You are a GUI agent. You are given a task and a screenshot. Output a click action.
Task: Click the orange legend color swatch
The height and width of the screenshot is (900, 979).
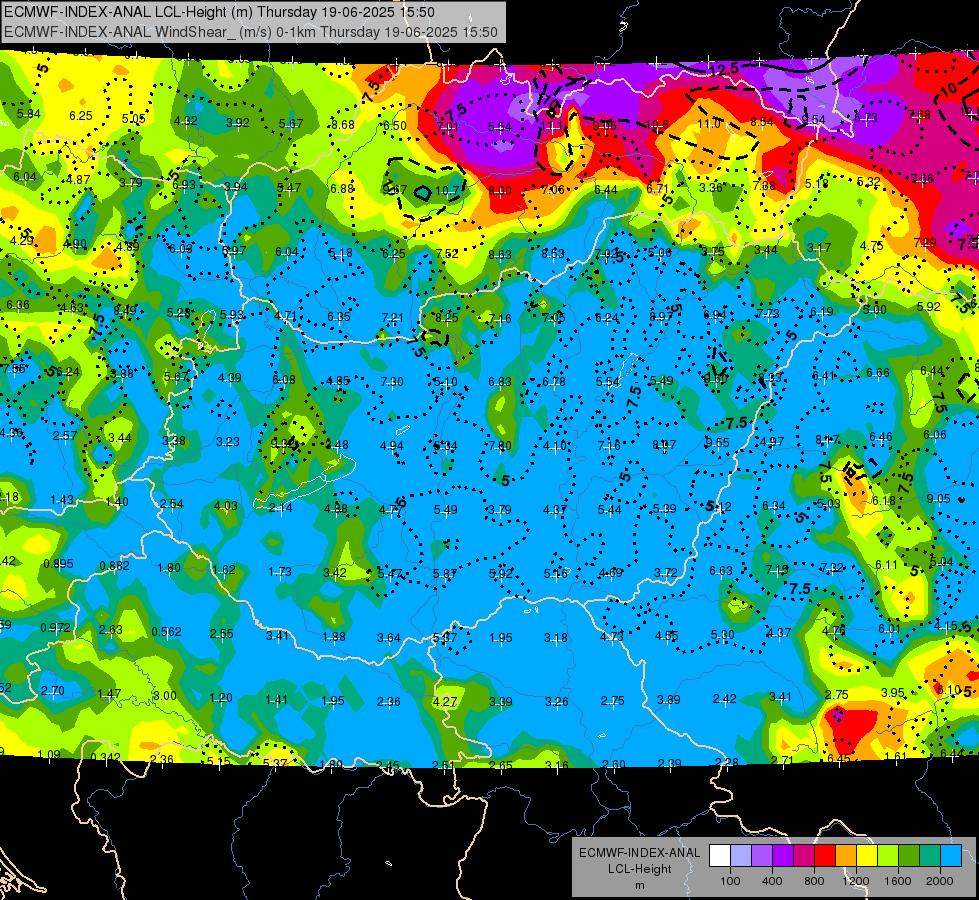point(846,856)
